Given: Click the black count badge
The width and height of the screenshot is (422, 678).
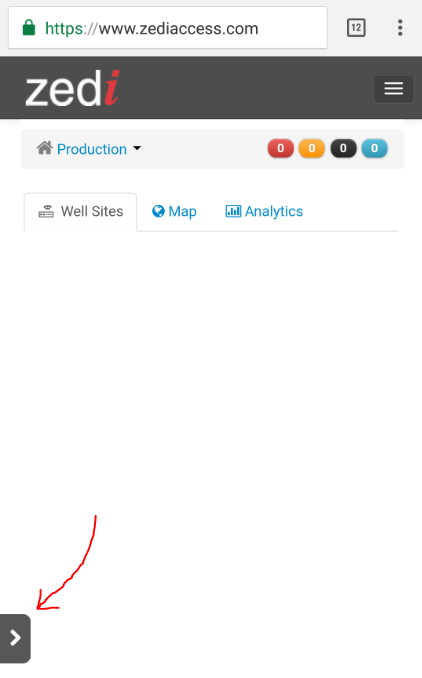Looking at the screenshot, I should 343,148.
